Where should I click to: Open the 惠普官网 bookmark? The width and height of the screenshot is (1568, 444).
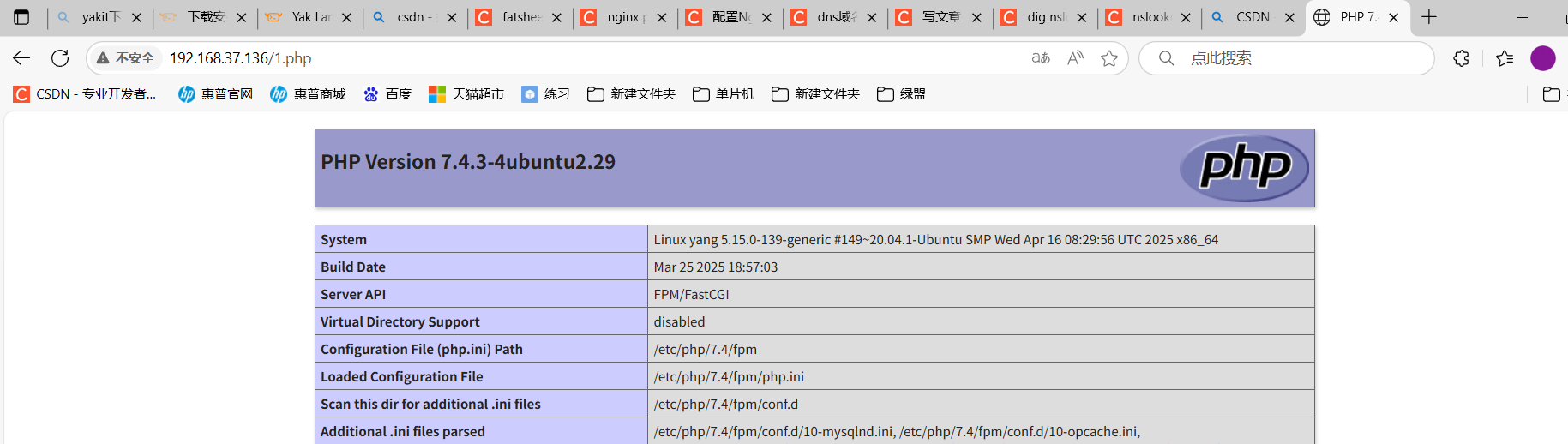[x=215, y=94]
